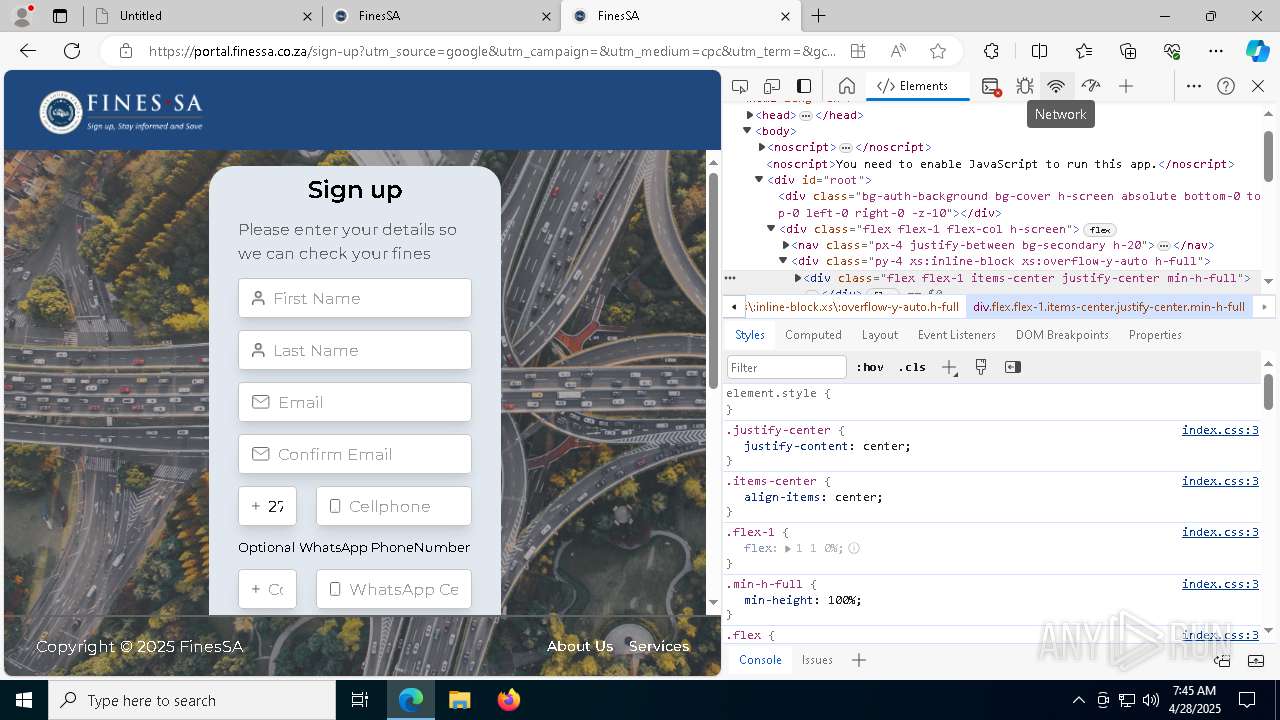This screenshot has height=720, width=1280.
Task: Click the Last Name input field
Action: point(355,350)
